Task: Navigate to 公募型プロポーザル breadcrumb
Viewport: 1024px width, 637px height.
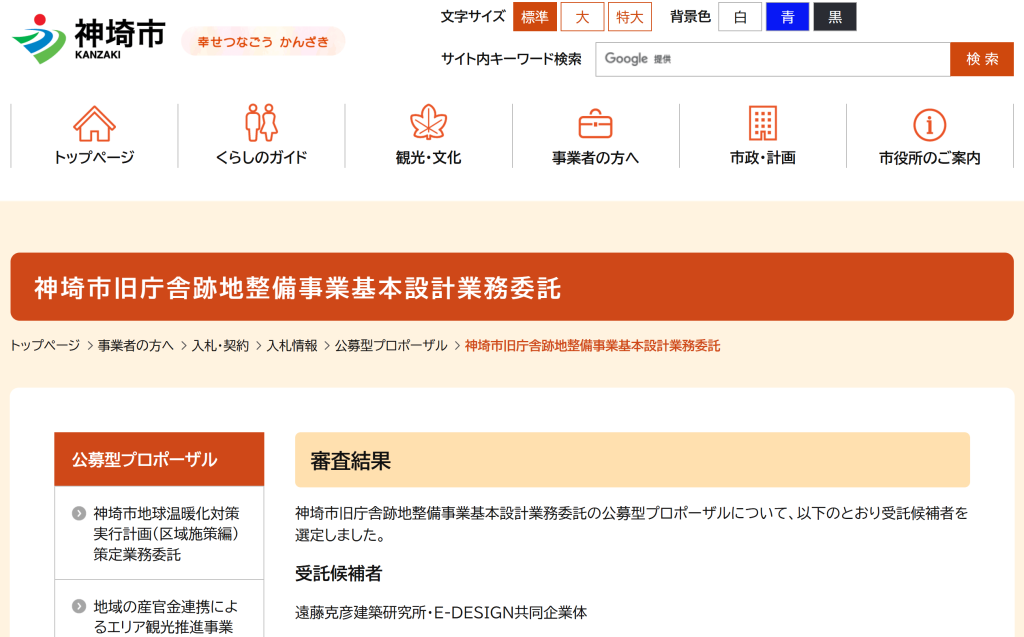Action: pos(389,344)
